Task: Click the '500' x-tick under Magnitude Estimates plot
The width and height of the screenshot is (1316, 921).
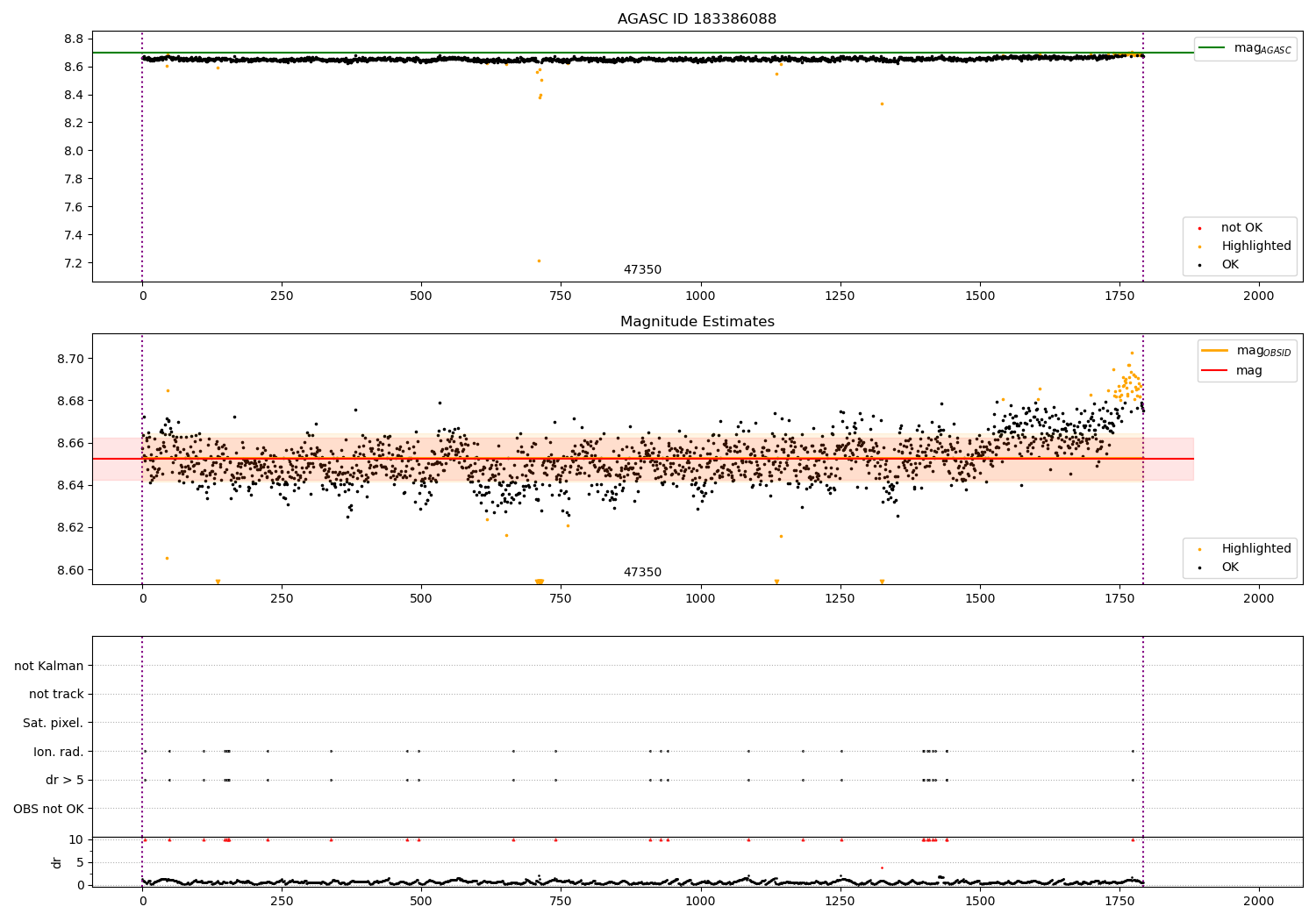Action: tap(421, 599)
